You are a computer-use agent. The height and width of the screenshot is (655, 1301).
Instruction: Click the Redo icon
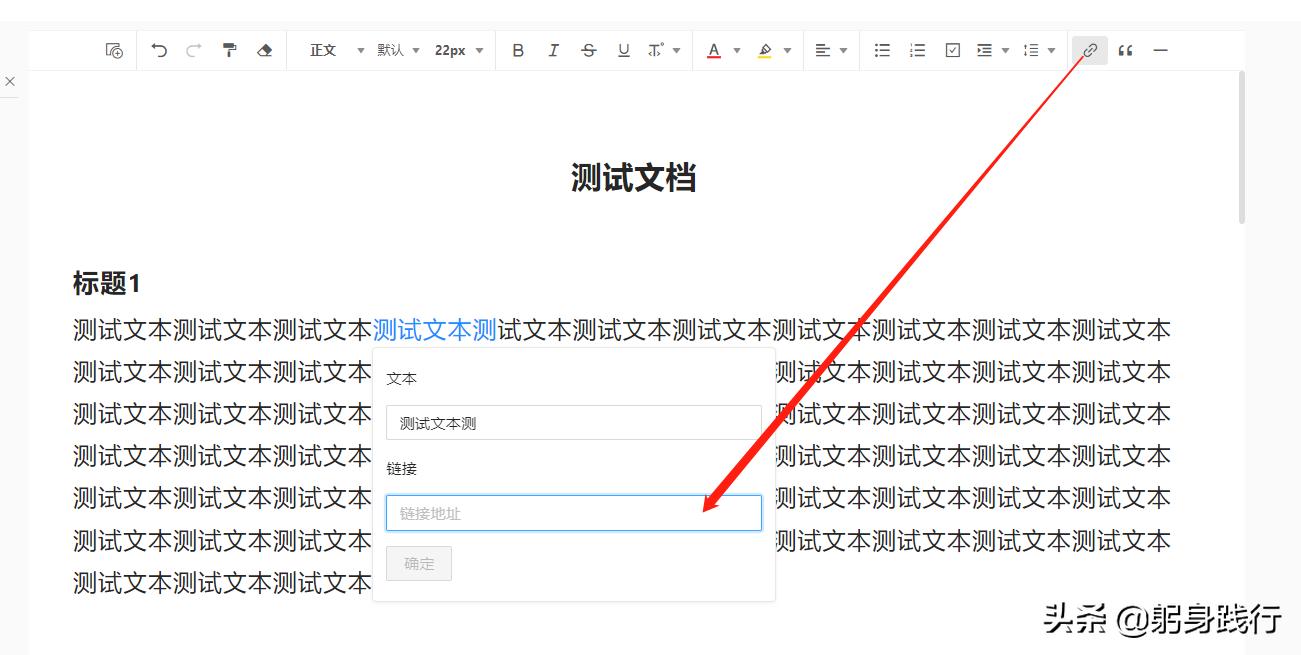(193, 50)
